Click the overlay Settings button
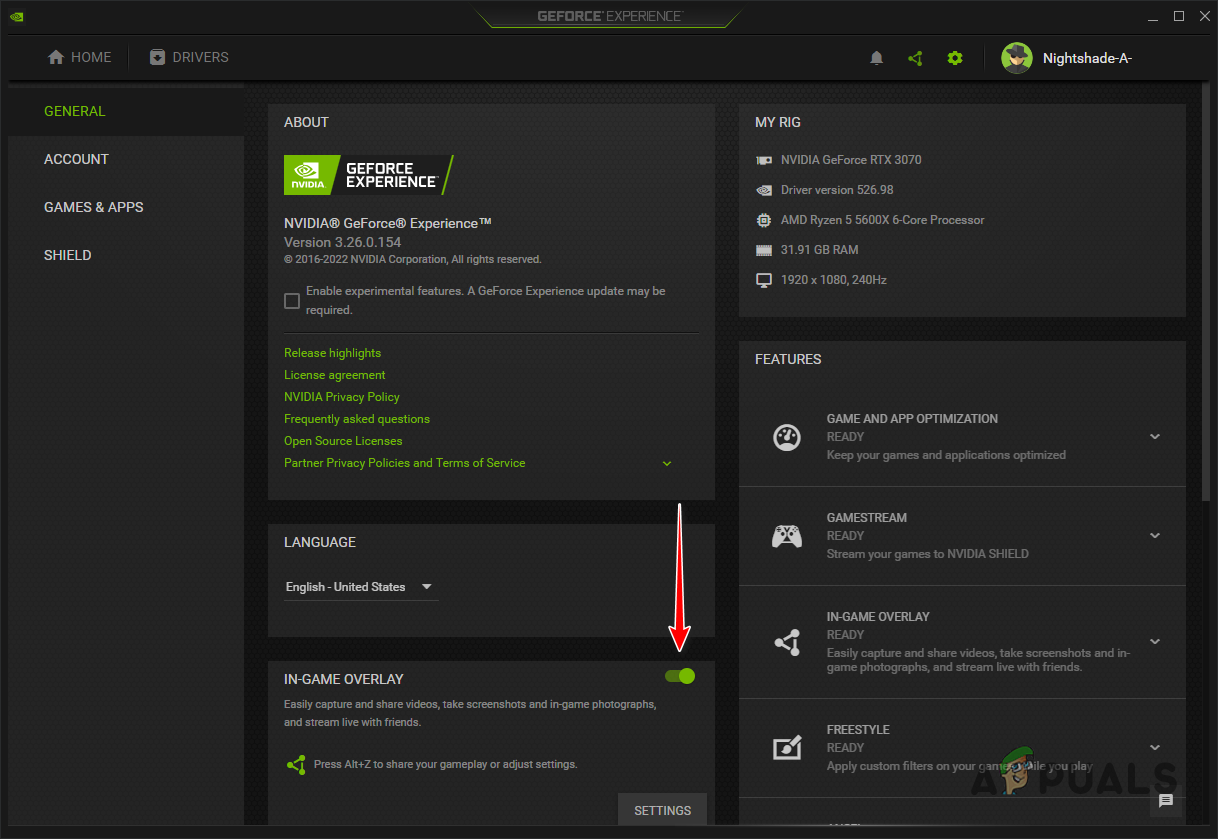Image resolution: width=1218 pixels, height=839 pixels. (662, 810)
